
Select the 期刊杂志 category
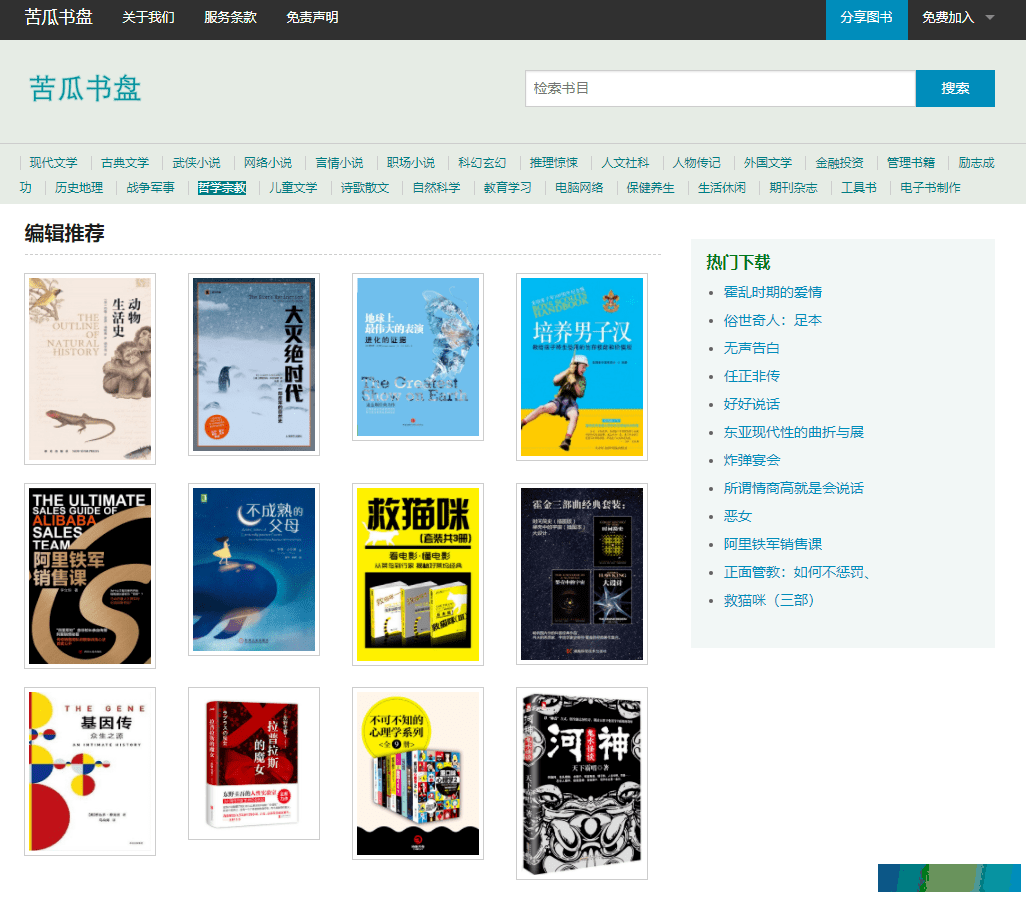point(793,188)
